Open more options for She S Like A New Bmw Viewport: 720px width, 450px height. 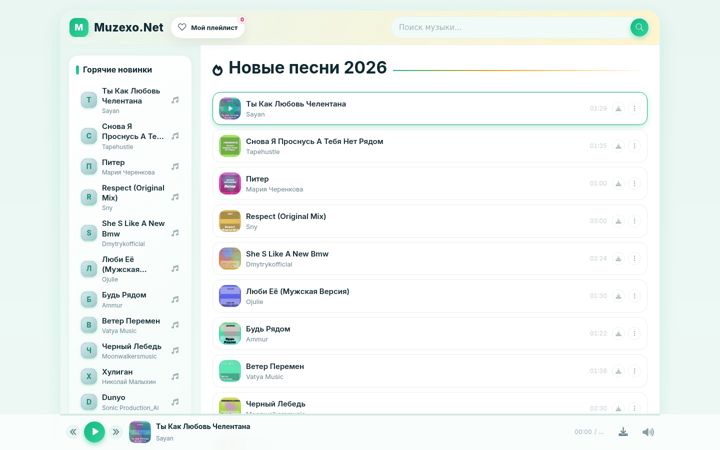point(634,259)
